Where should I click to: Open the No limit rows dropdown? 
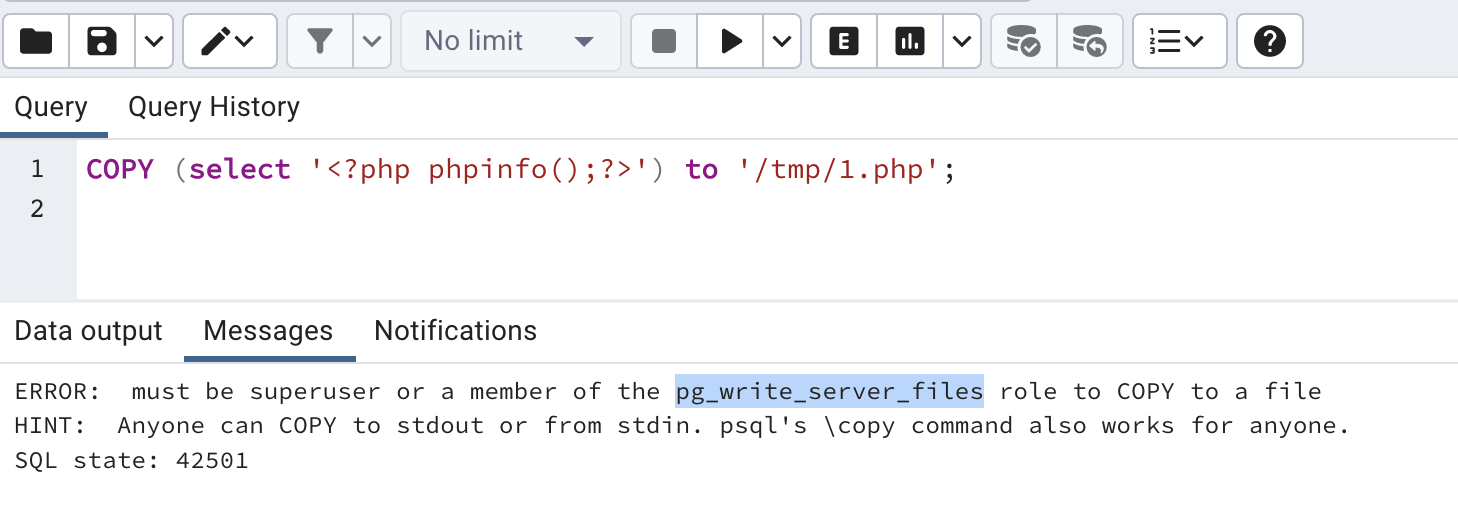[x=510, y=41]
